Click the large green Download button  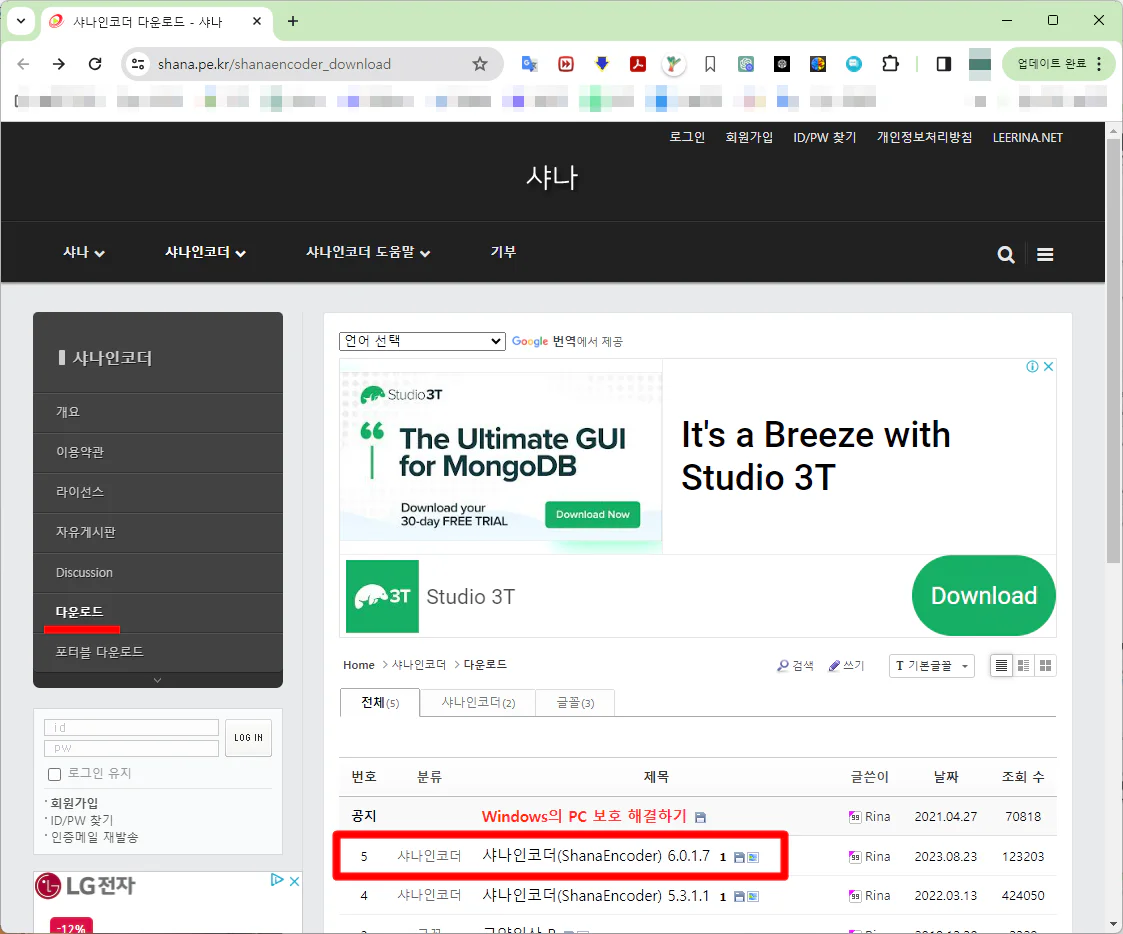pos(983,595)
